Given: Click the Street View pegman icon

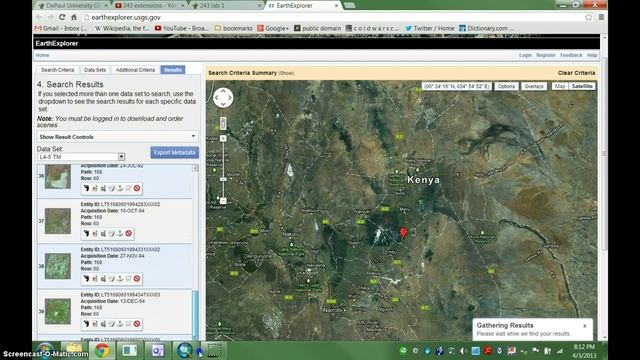Looking at the screenshot, I should (x=223, y=123).
